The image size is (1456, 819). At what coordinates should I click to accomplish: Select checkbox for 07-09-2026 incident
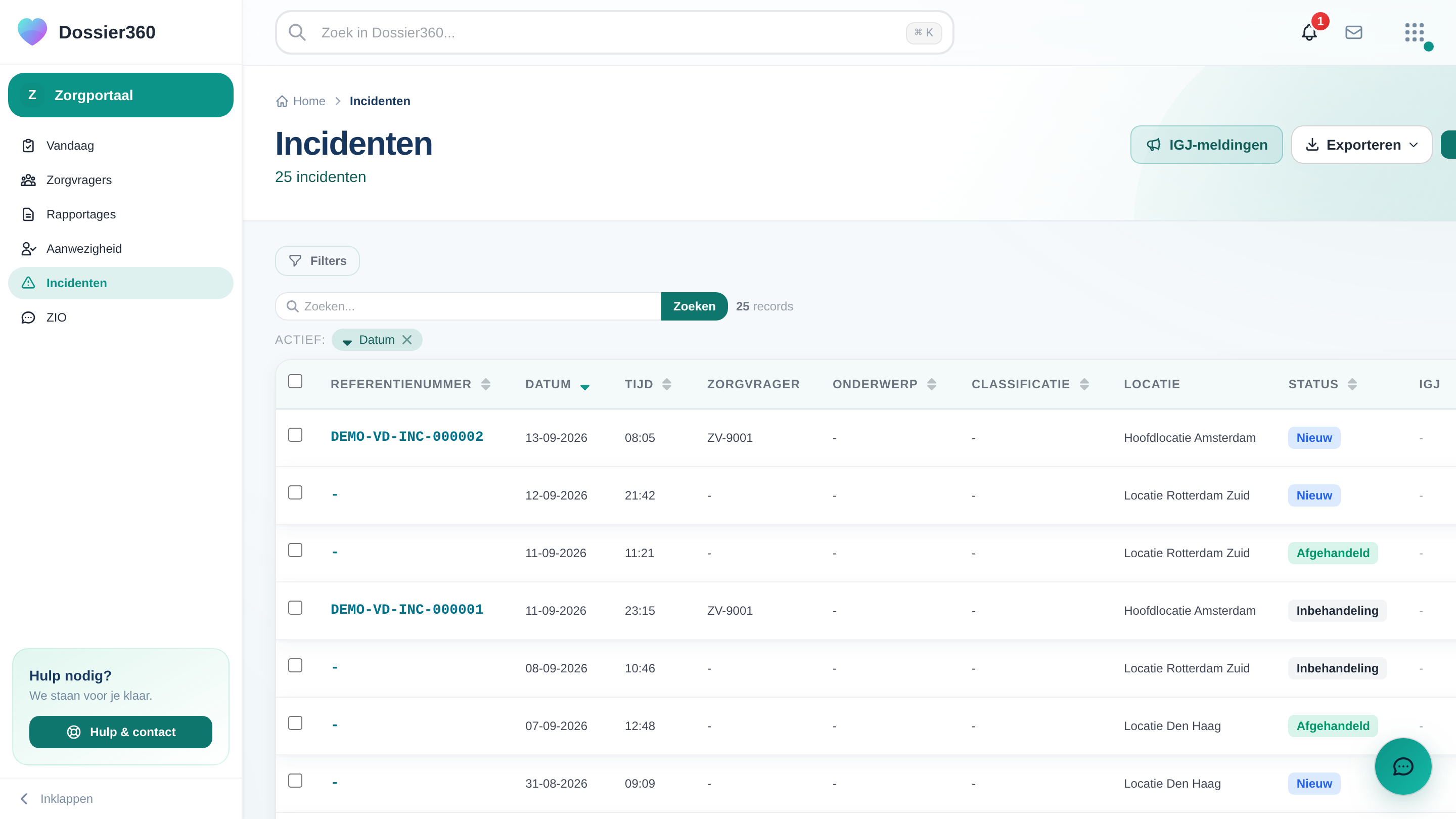pos(295,723)
